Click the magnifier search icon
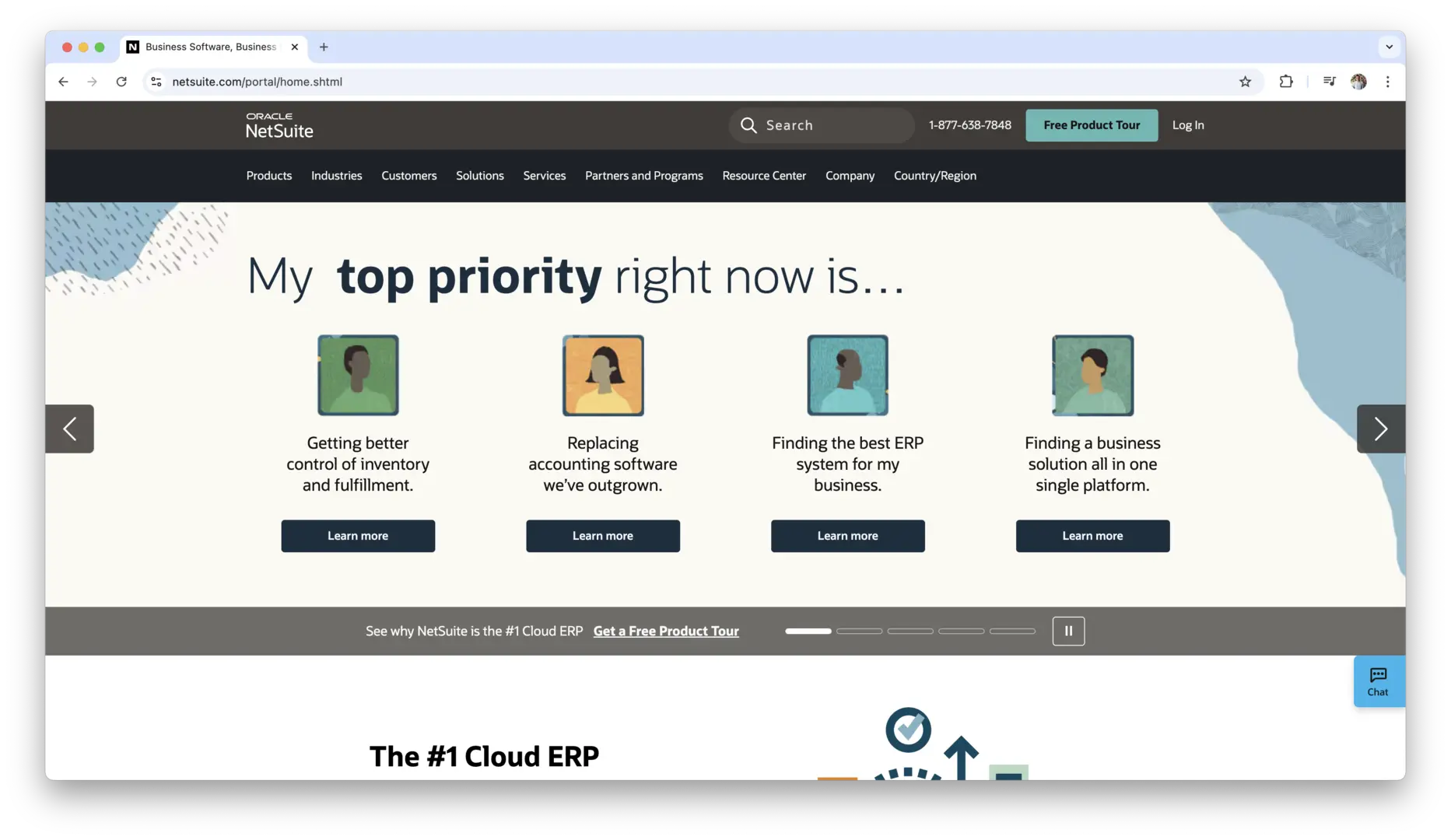The image size is (1451, 840). point(748,125)
